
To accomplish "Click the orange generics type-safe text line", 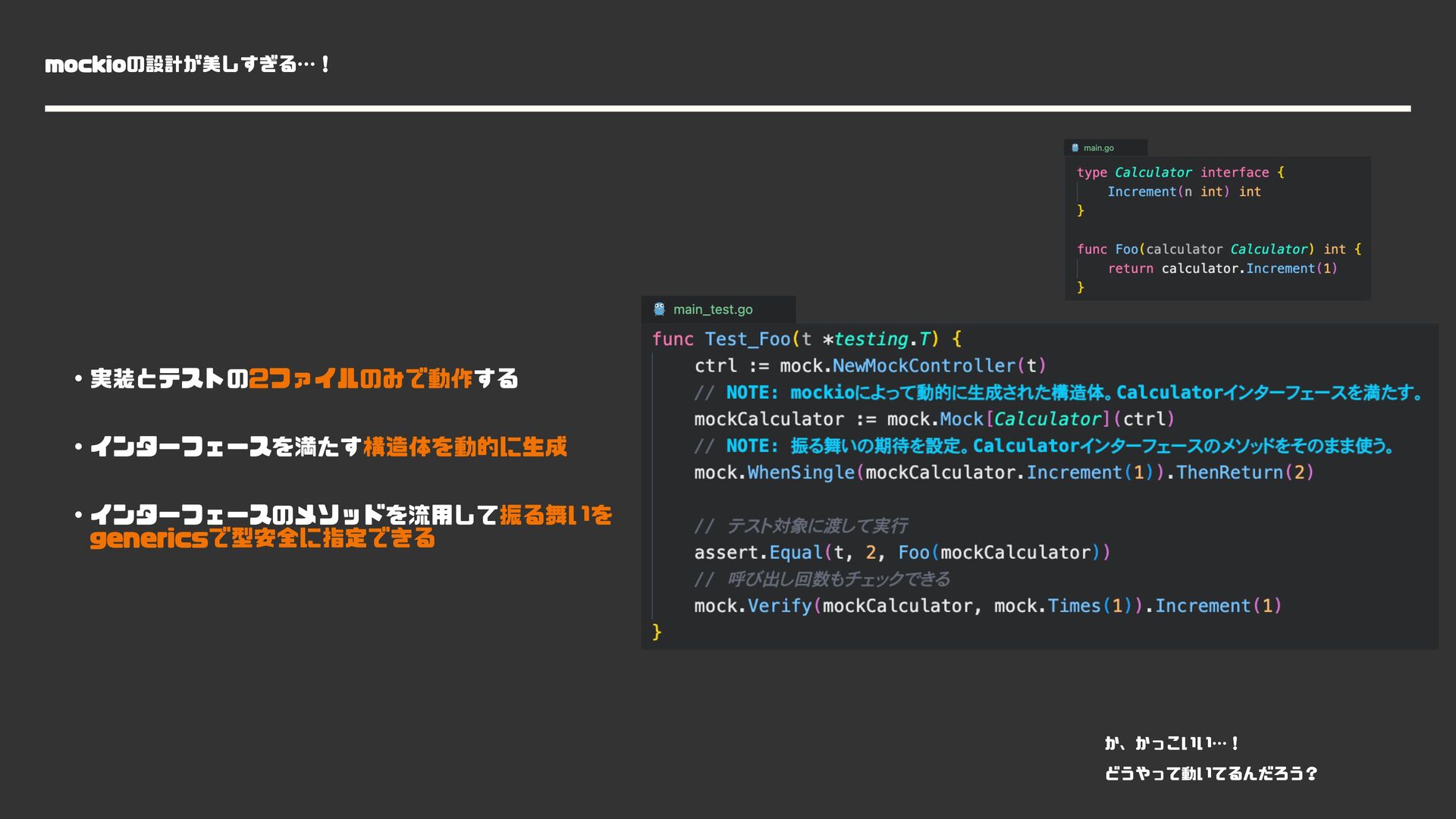I will (x=262, y=538).
